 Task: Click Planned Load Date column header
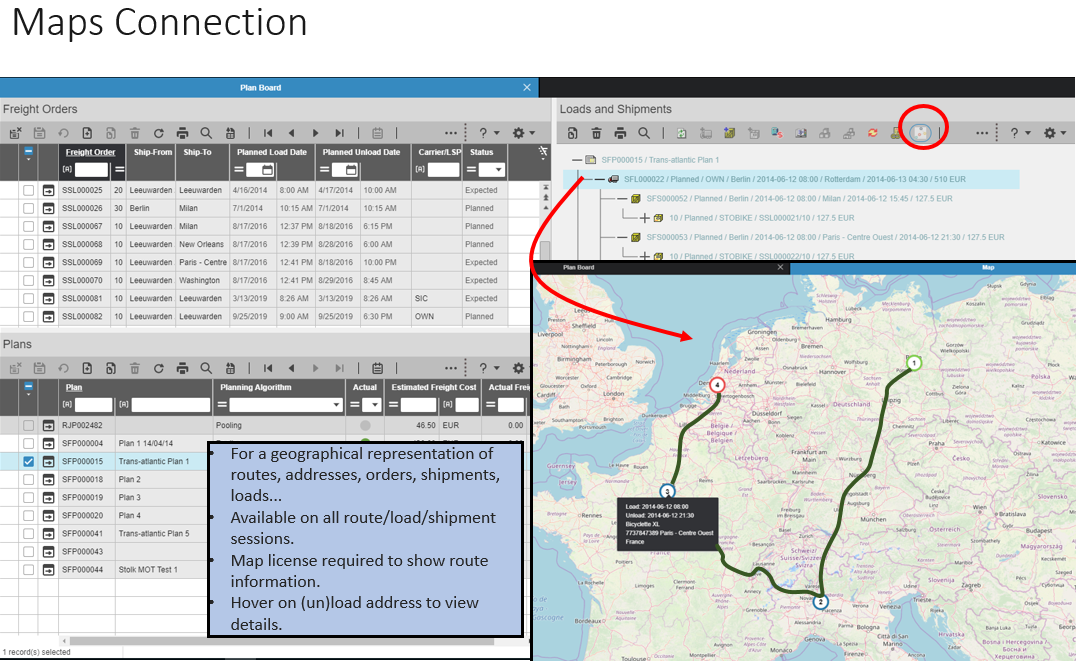point(272,152)
